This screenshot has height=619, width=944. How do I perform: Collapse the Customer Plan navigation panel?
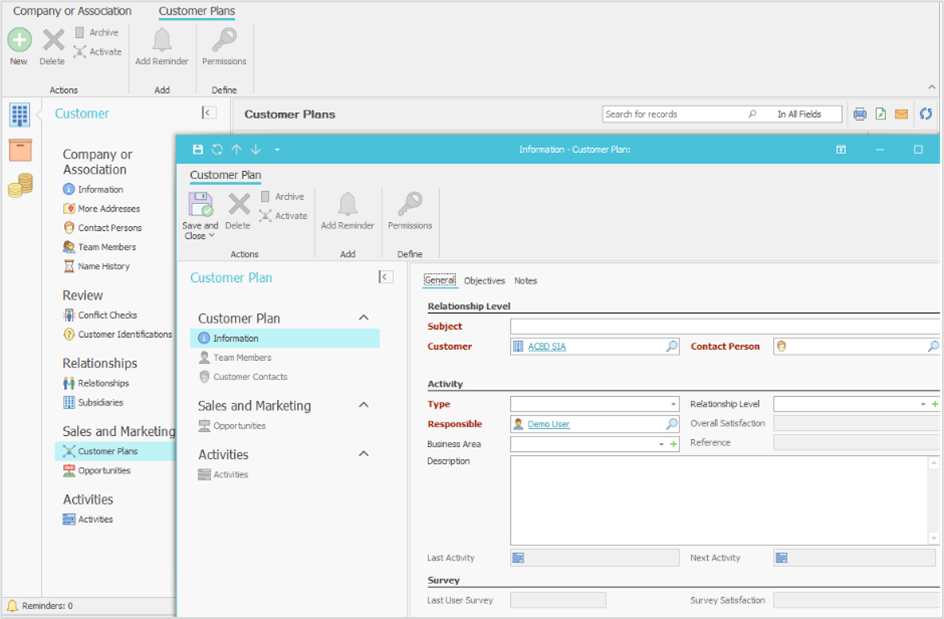click(385, 277)
